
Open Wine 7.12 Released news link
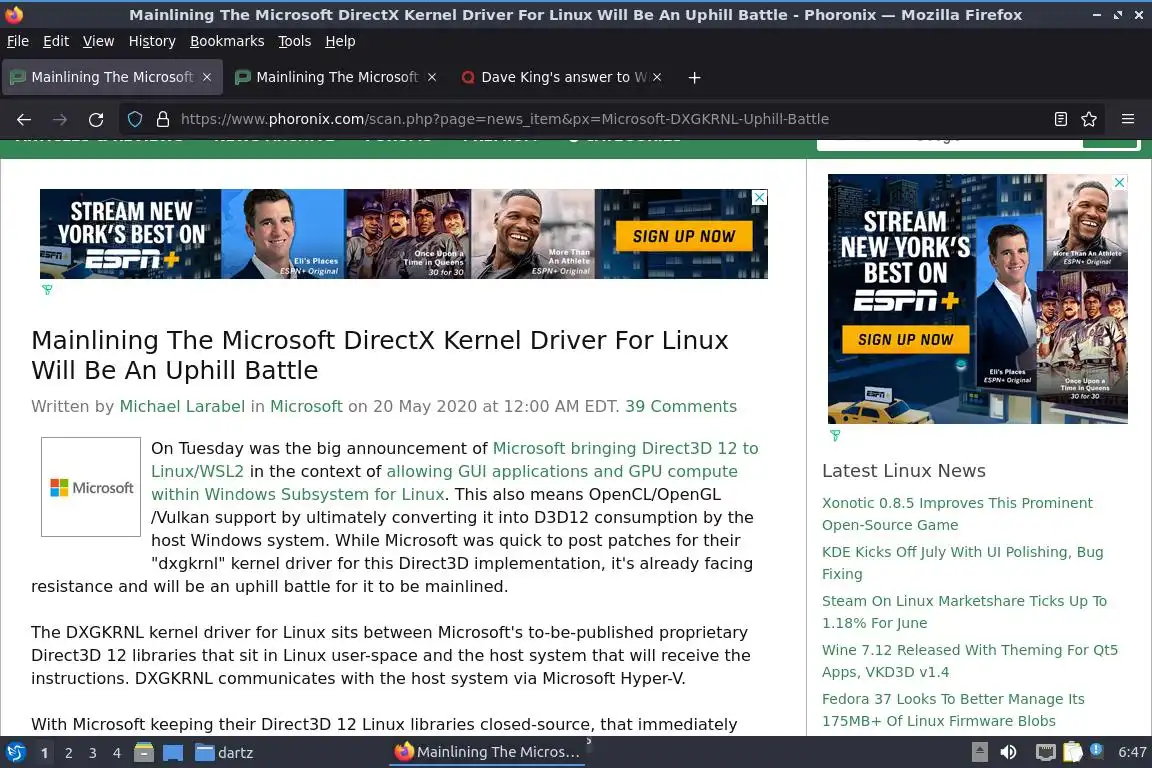click(970, 661)
